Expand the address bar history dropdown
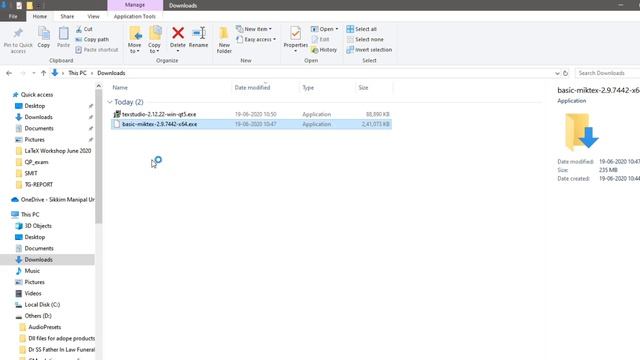 click(x=557, y=73)
